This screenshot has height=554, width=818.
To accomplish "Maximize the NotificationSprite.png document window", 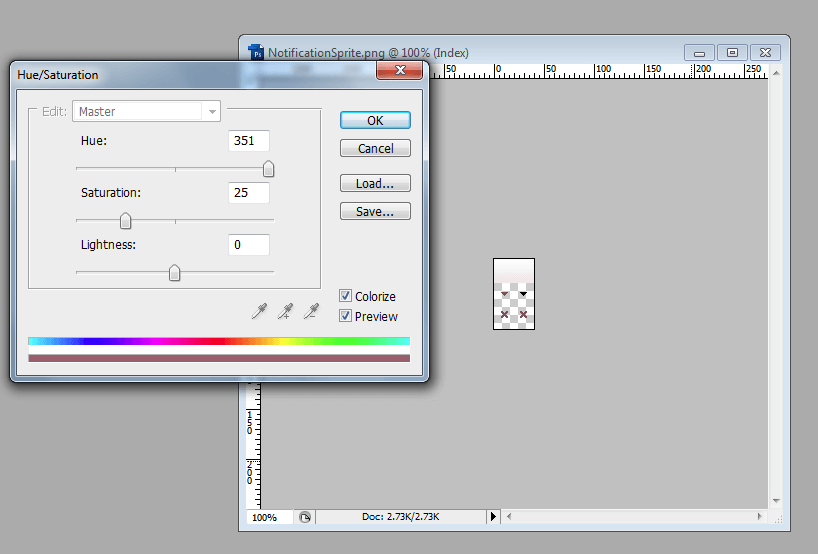I will (732, 53).
